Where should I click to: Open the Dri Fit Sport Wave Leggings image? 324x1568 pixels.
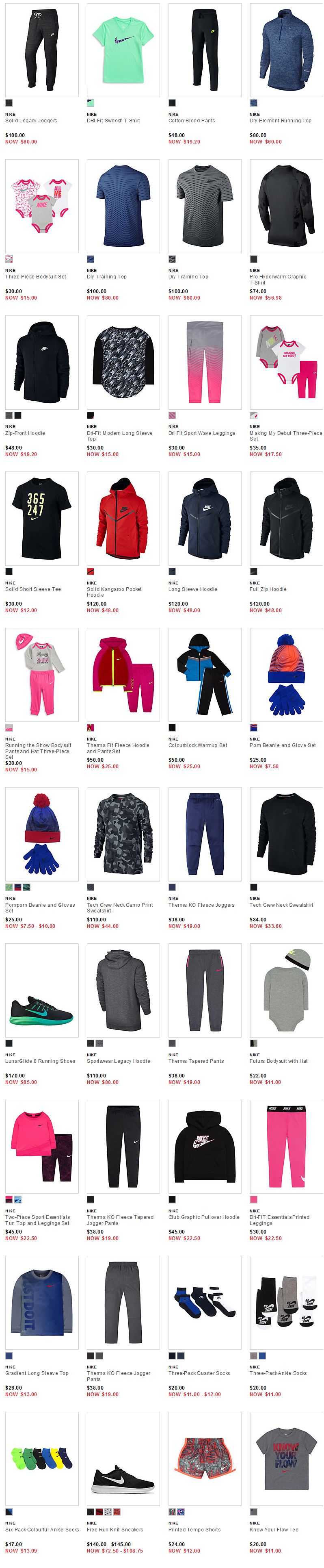[x=205, y=362]
